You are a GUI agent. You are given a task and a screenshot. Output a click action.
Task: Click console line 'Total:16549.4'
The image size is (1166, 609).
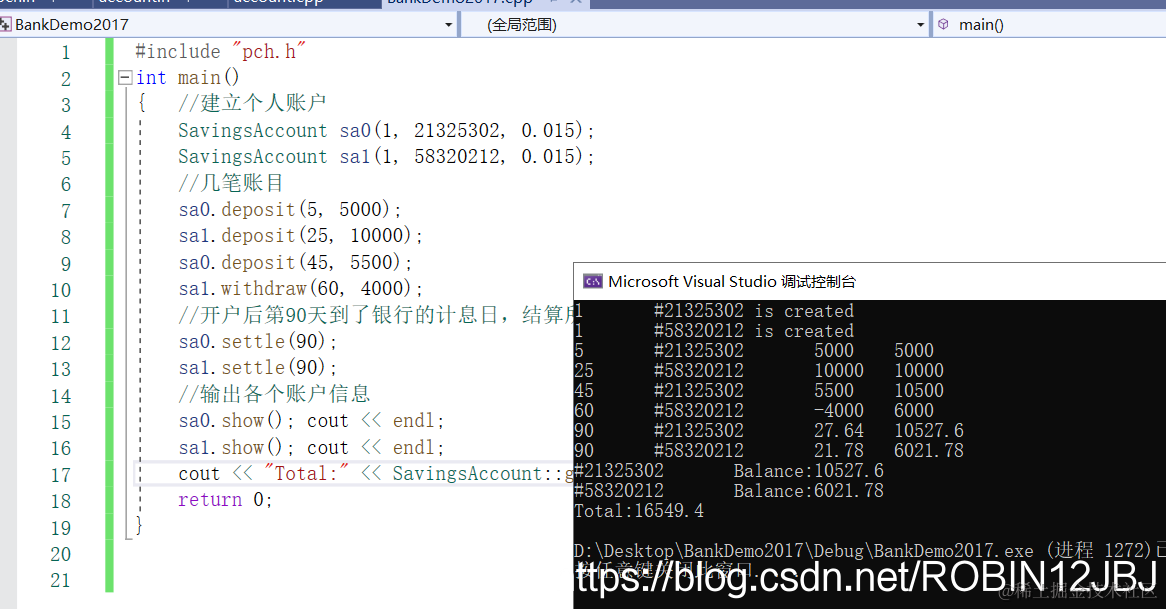coord(639,511)
